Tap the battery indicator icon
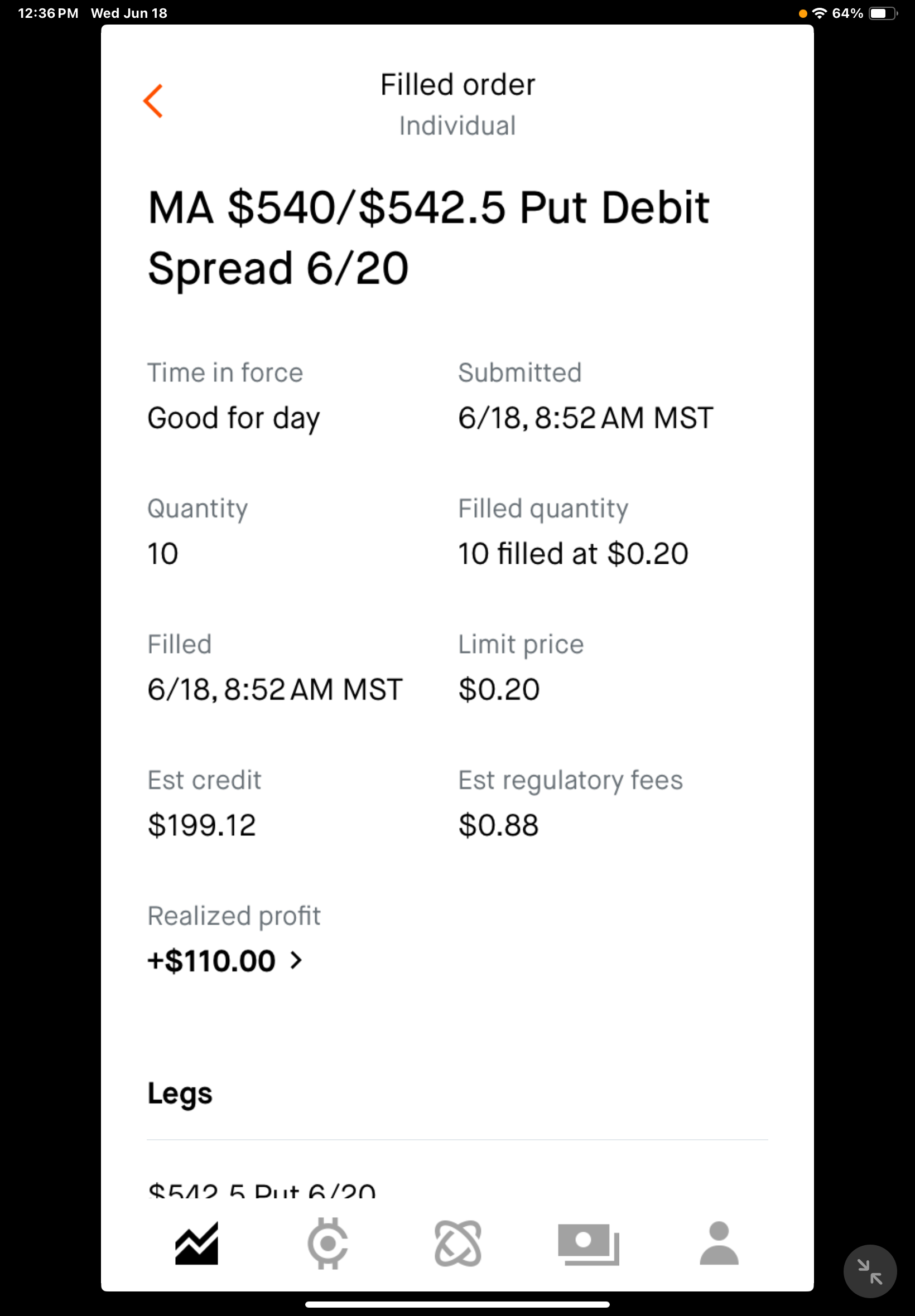Image resolution: width=915 pixels, height=1316 pixels. point(882,13)
